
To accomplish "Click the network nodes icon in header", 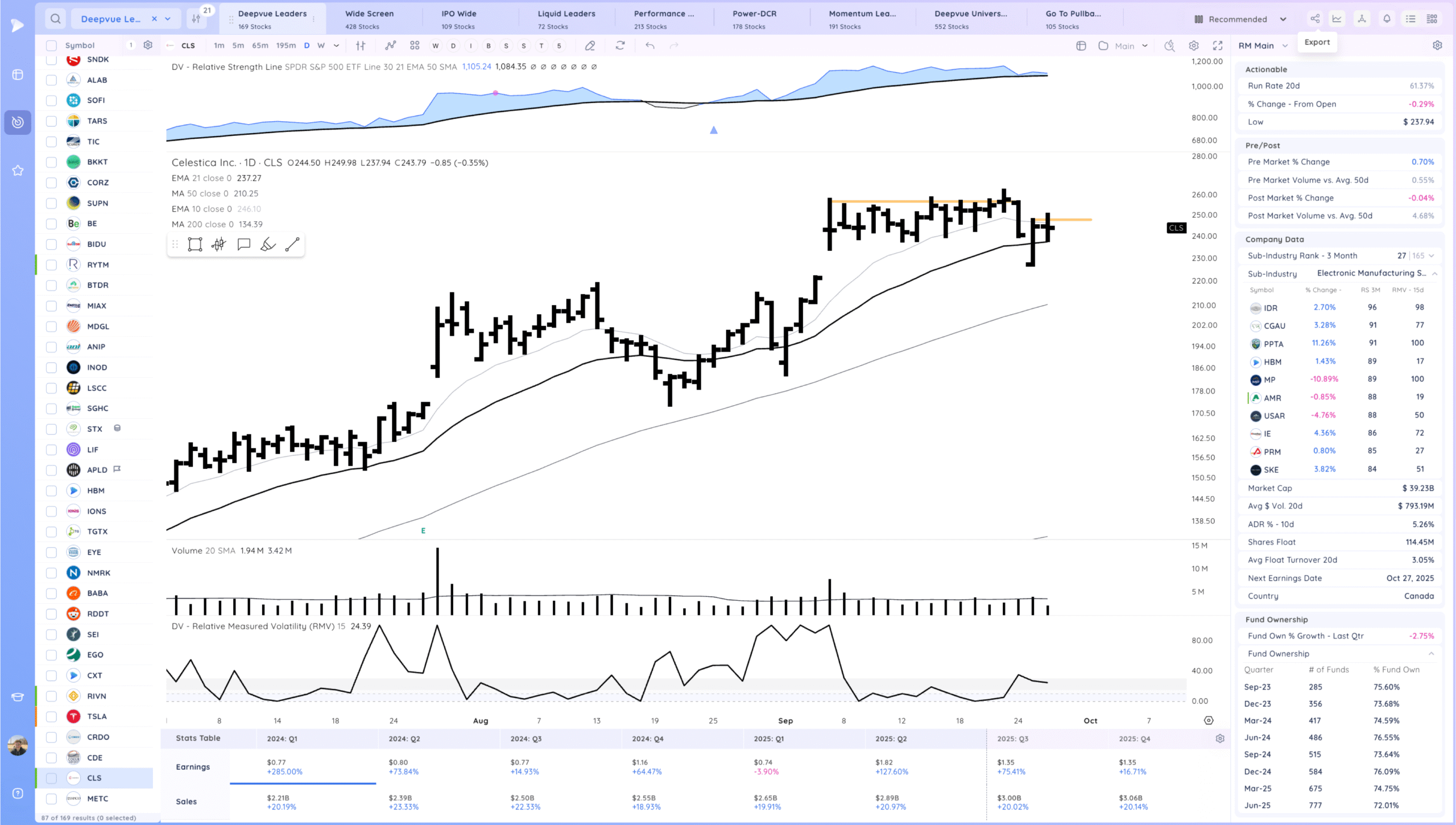I will (1362, 19).
